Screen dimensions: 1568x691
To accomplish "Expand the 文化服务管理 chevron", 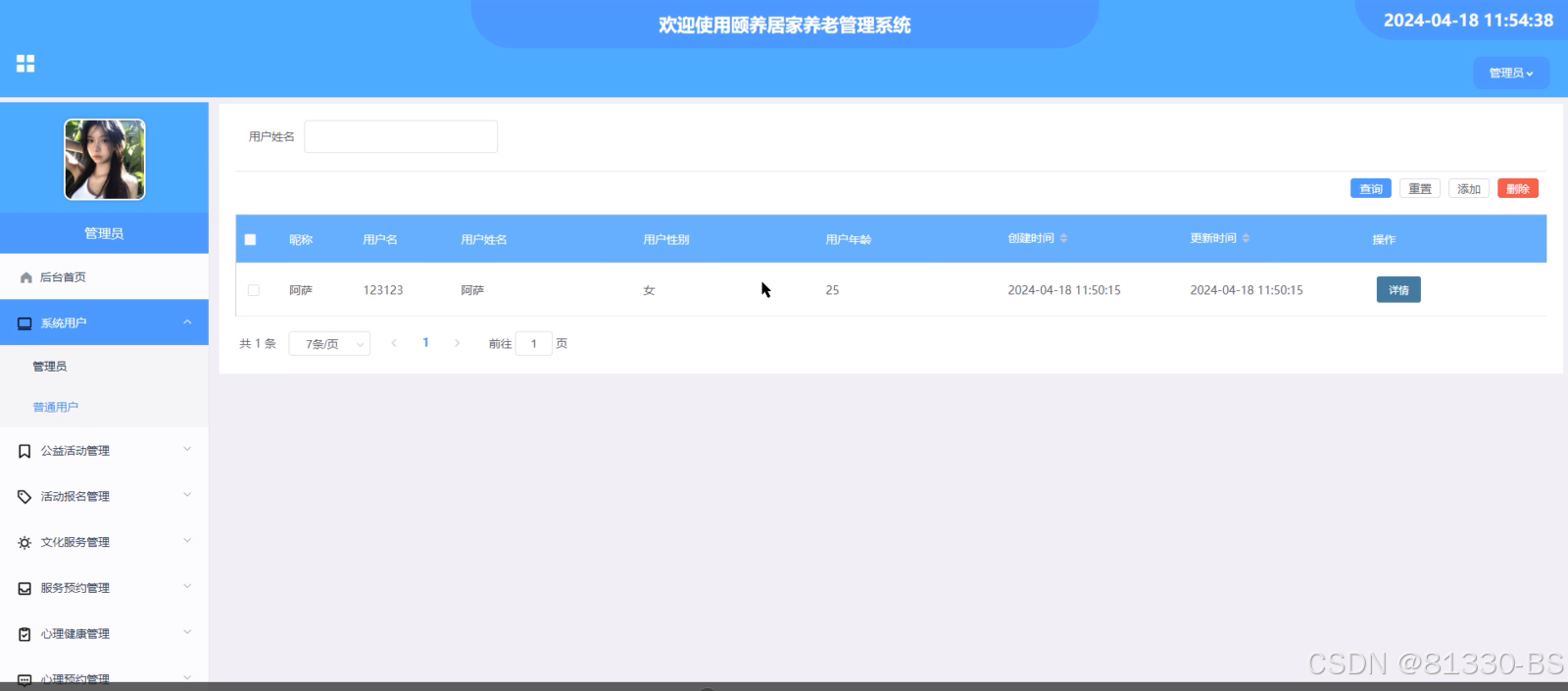I will (187, 541).
